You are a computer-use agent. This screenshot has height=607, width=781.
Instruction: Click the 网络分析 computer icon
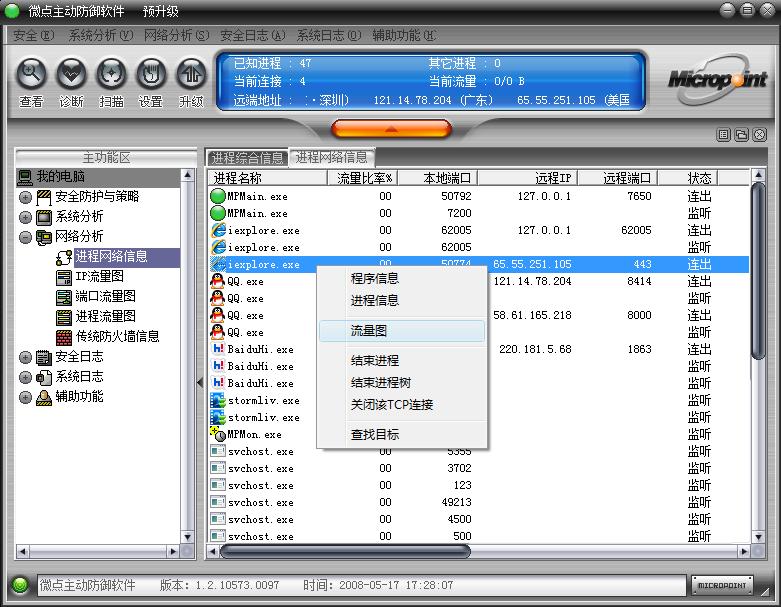coord(44,238)
